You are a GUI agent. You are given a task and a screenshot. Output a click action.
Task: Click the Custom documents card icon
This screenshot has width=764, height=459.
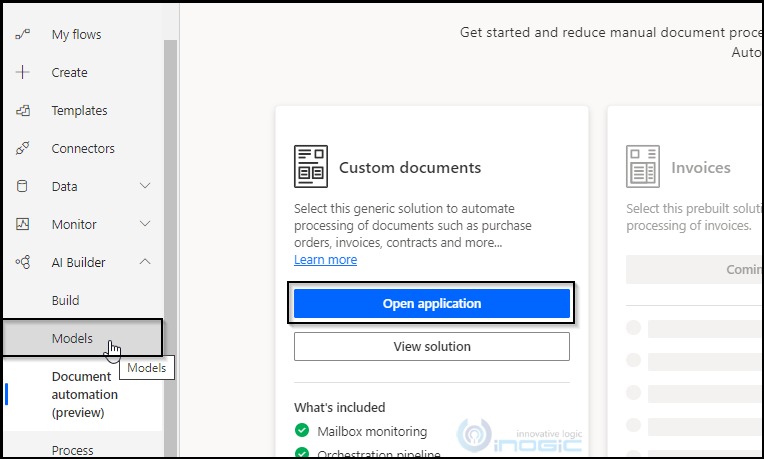(310, 166)
